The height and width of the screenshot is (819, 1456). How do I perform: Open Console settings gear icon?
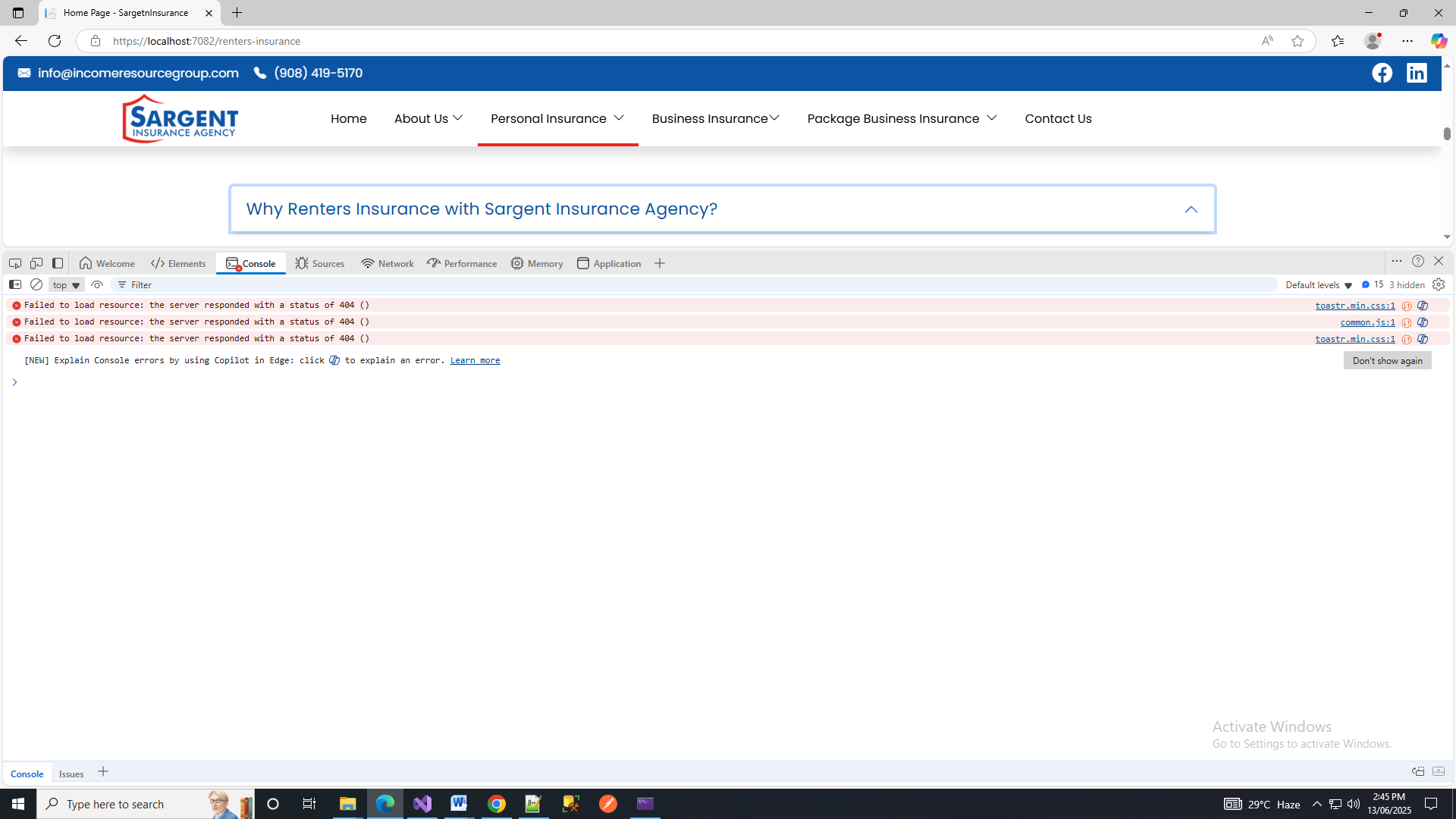coord(1439,284)
